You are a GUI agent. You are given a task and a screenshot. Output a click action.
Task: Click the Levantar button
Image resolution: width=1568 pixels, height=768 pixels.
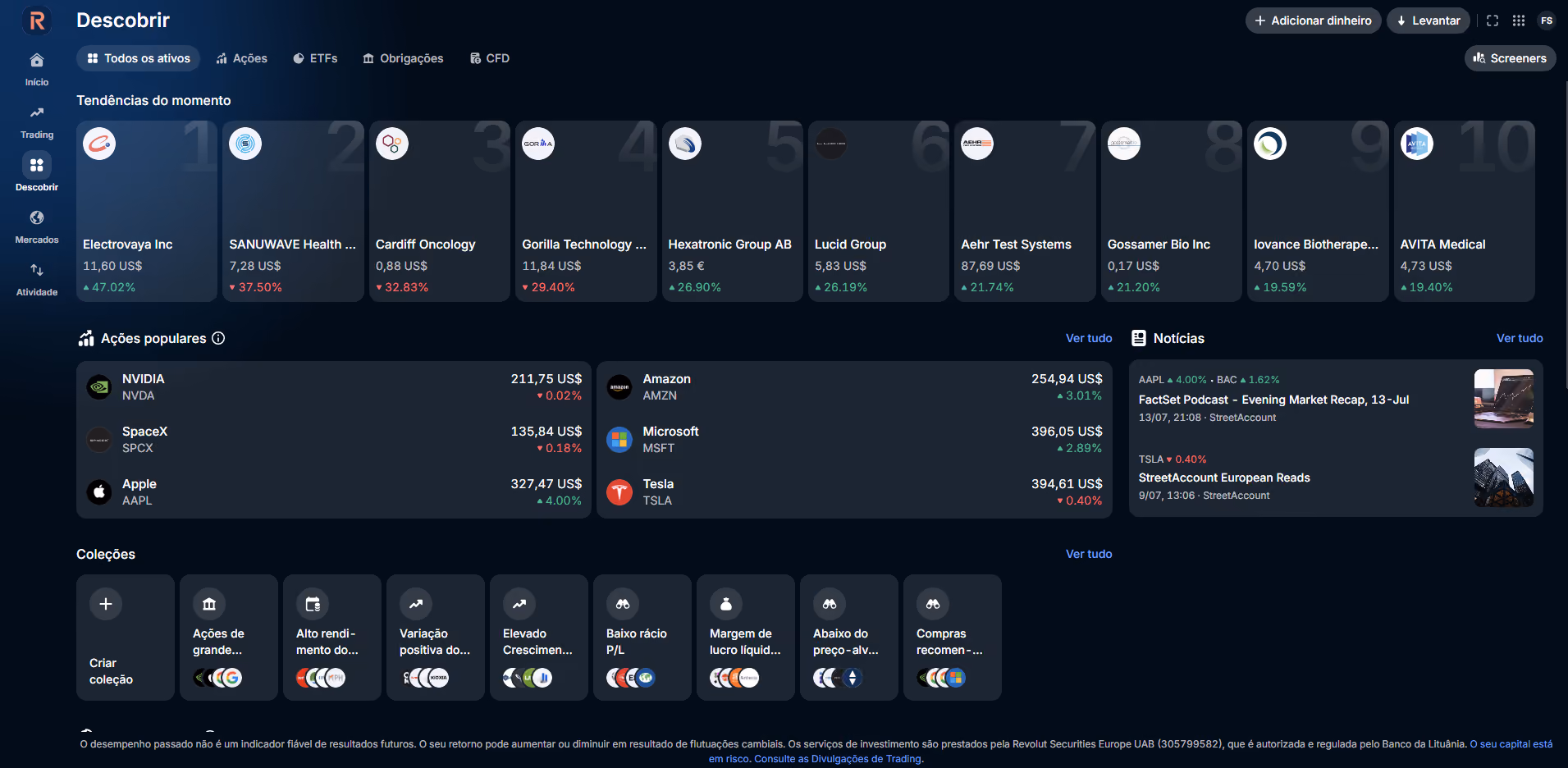[1429, 21]
